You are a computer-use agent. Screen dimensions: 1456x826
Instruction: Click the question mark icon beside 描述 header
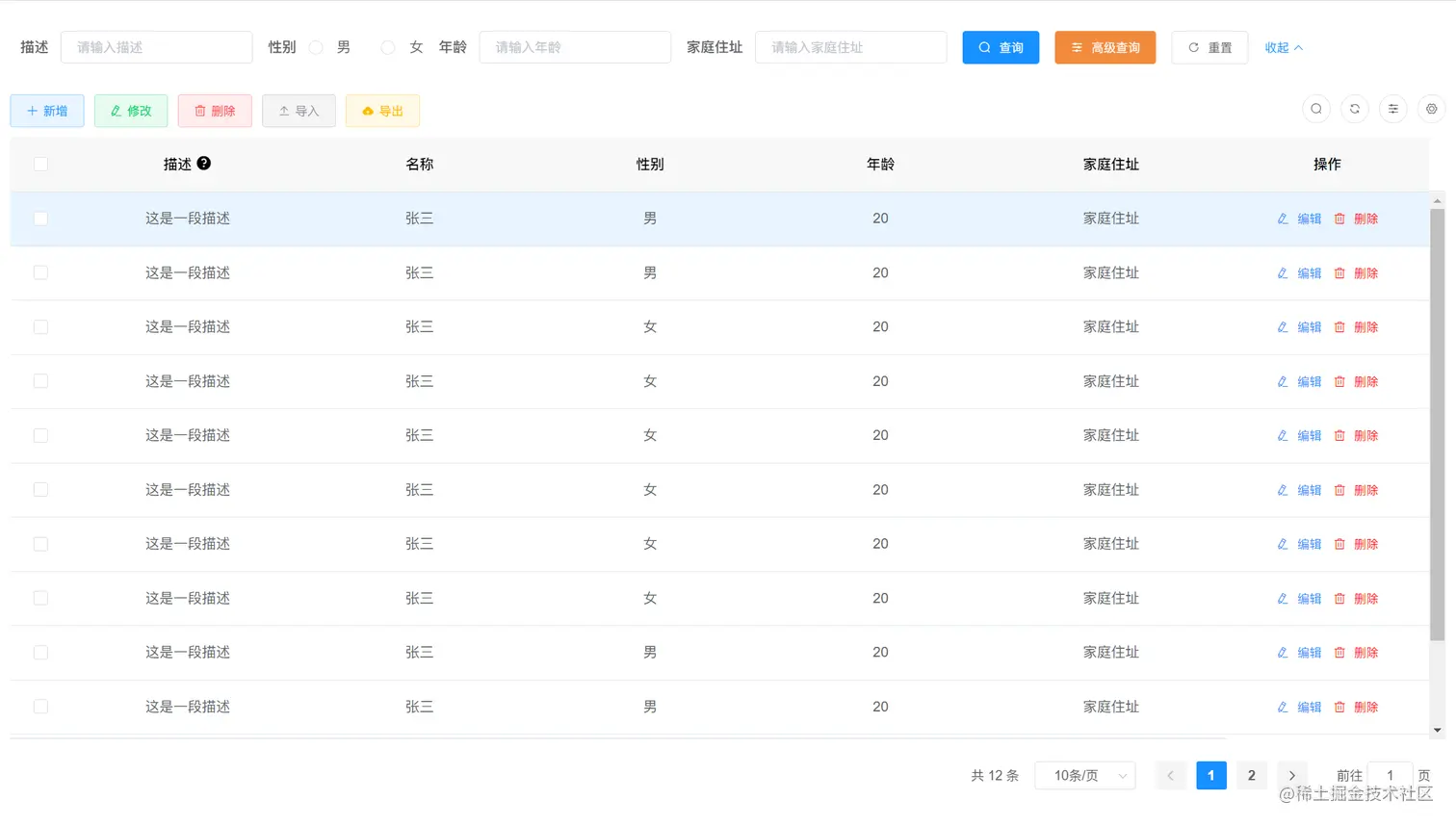(204, 164)
